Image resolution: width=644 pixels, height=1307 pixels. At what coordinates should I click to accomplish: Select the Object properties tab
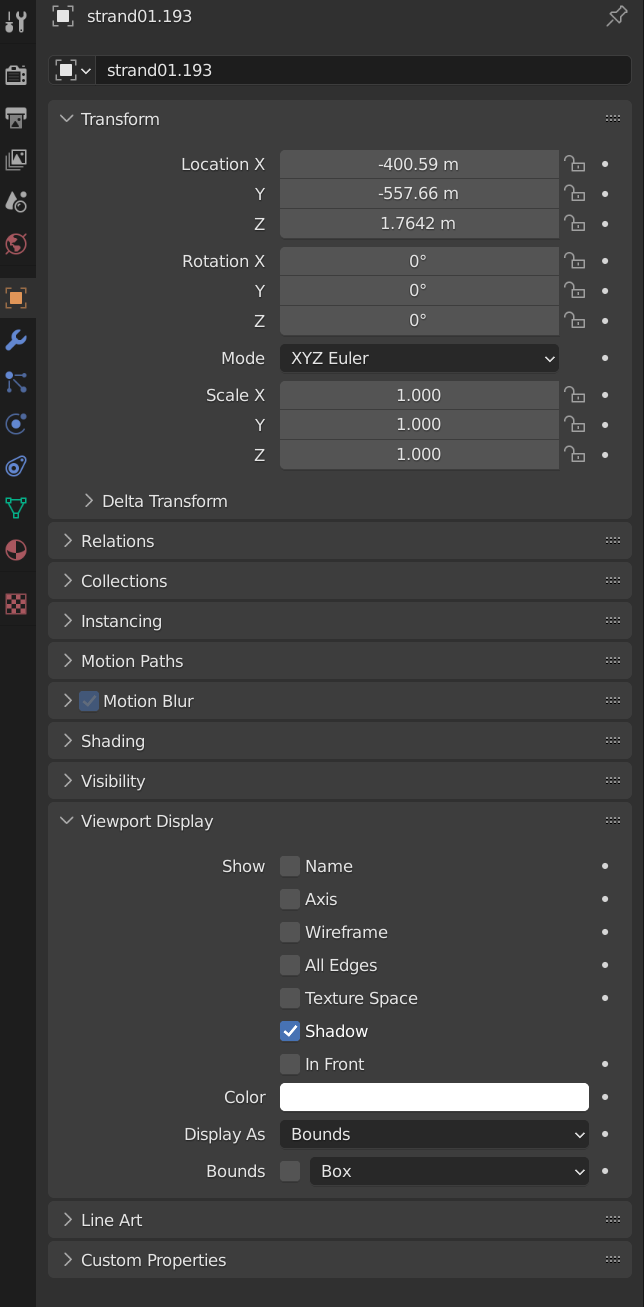pyautogui.click(x=16, y=297)
